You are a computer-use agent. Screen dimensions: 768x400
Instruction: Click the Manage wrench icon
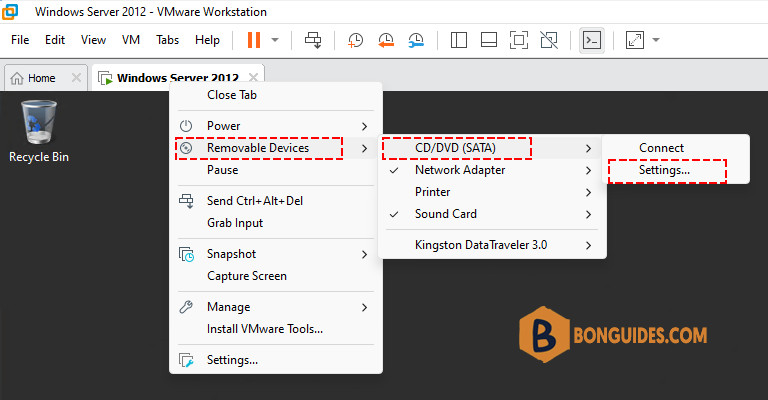click(x=186, y=307)
